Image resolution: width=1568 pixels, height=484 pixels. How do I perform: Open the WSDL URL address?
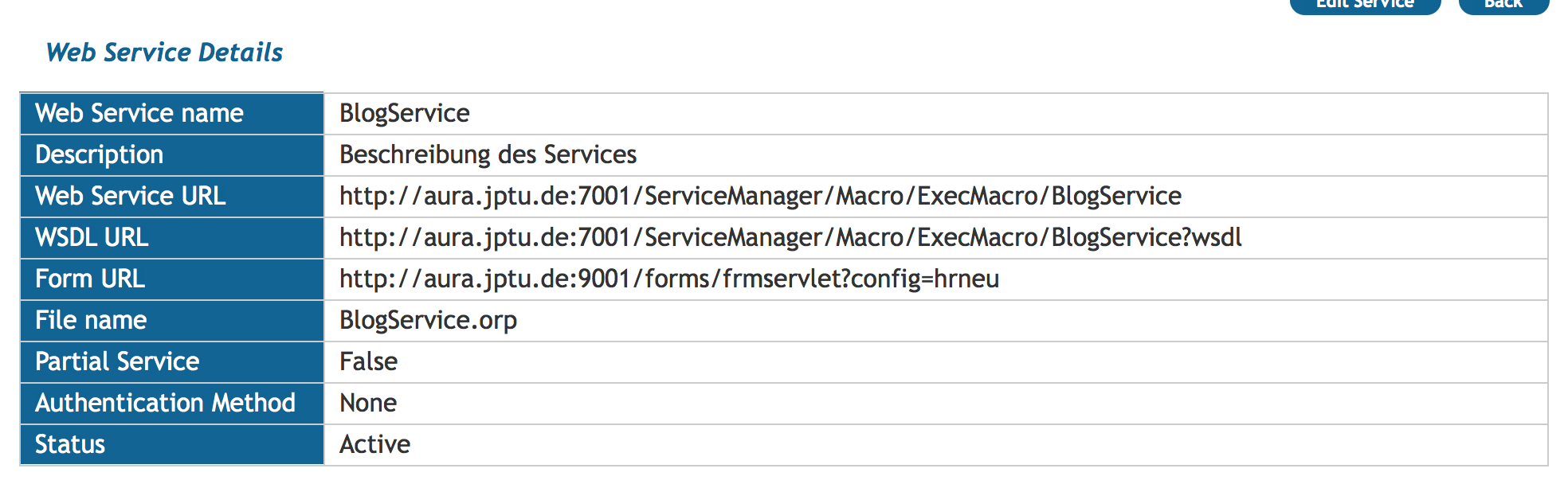coord(790,237)
